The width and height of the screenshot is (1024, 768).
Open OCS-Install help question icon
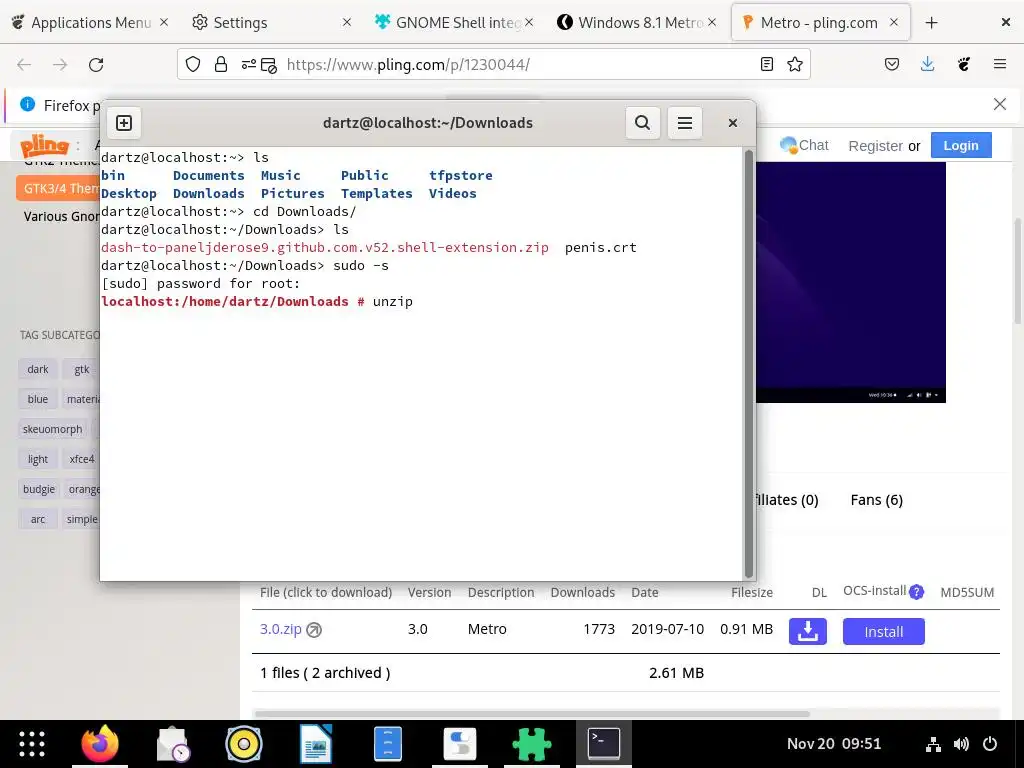[x=916, y=592]
